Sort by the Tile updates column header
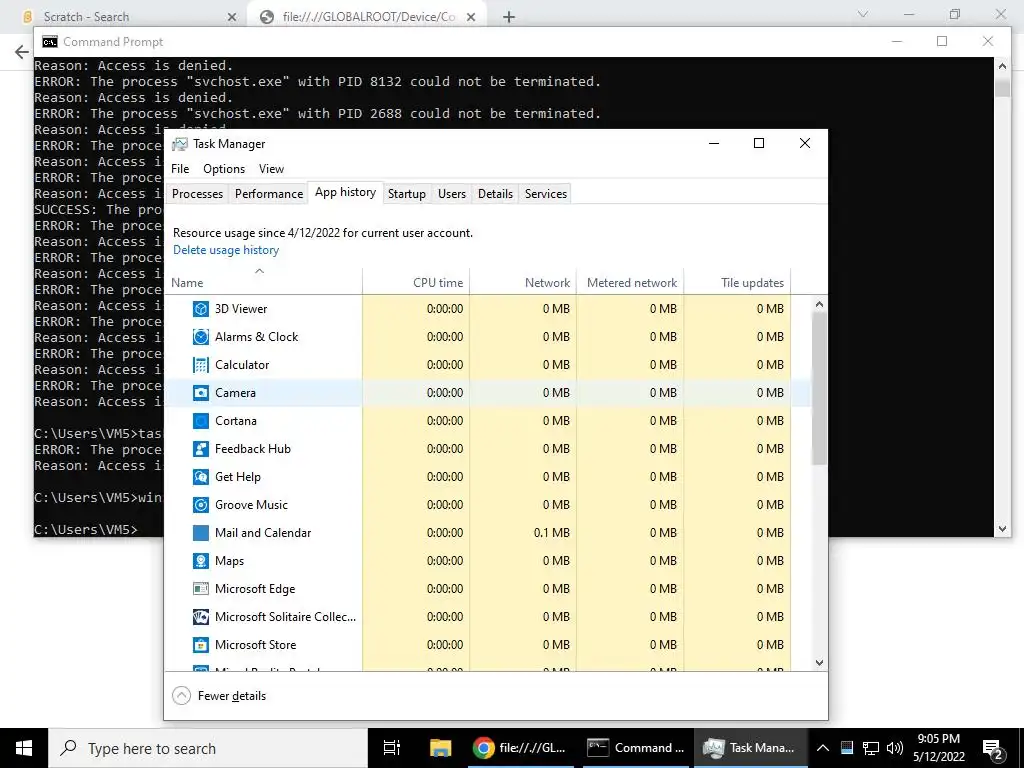The image size is (1024, 768). (x=737, y=281)
